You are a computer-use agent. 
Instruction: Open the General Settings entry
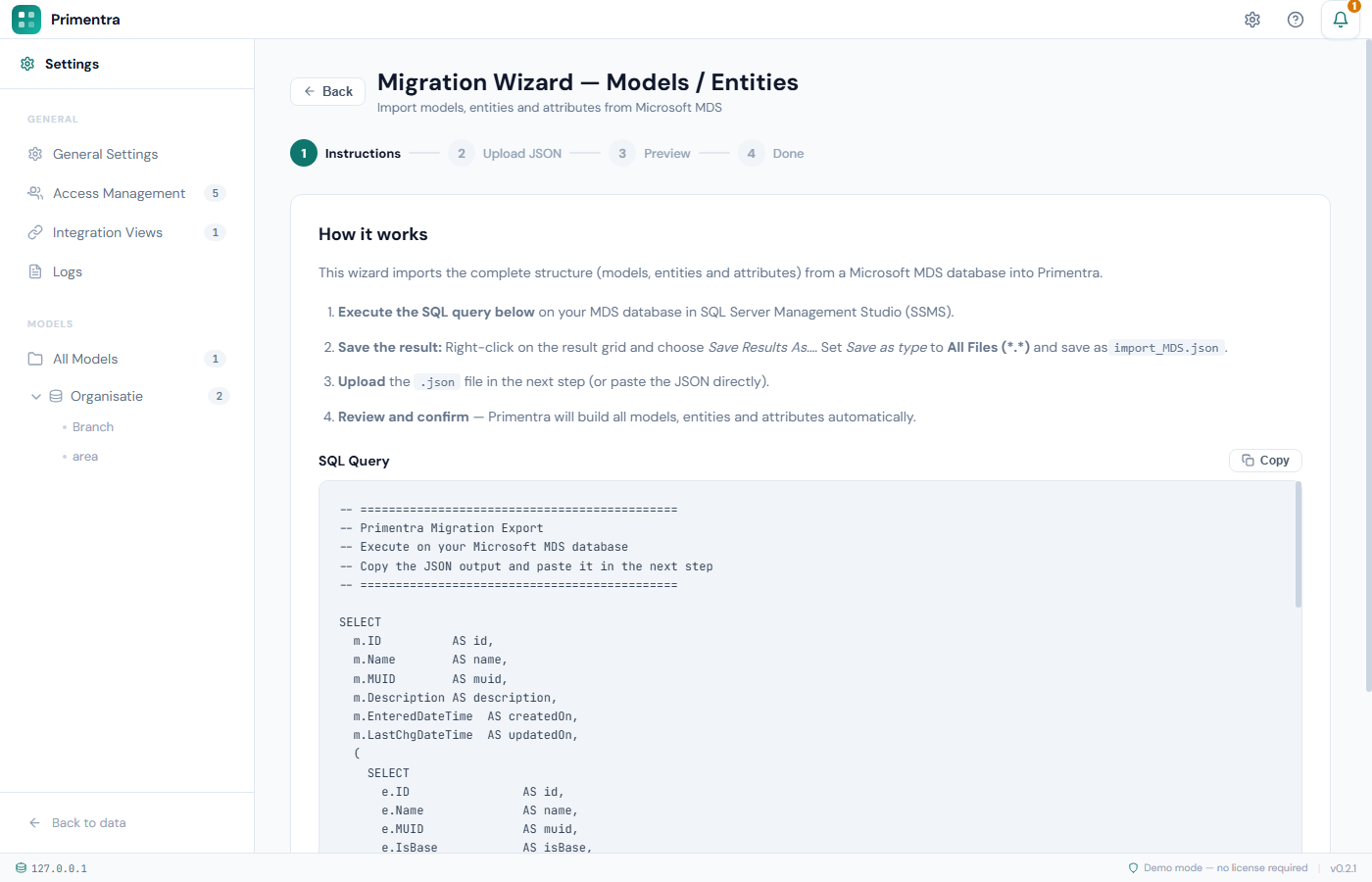[105, 154]
